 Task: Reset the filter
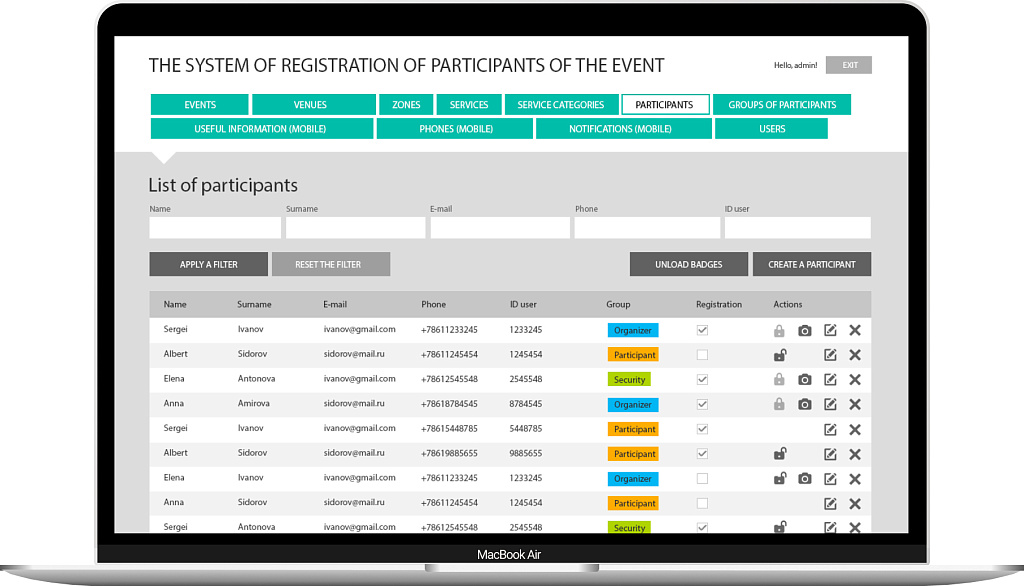click(331, 265)
